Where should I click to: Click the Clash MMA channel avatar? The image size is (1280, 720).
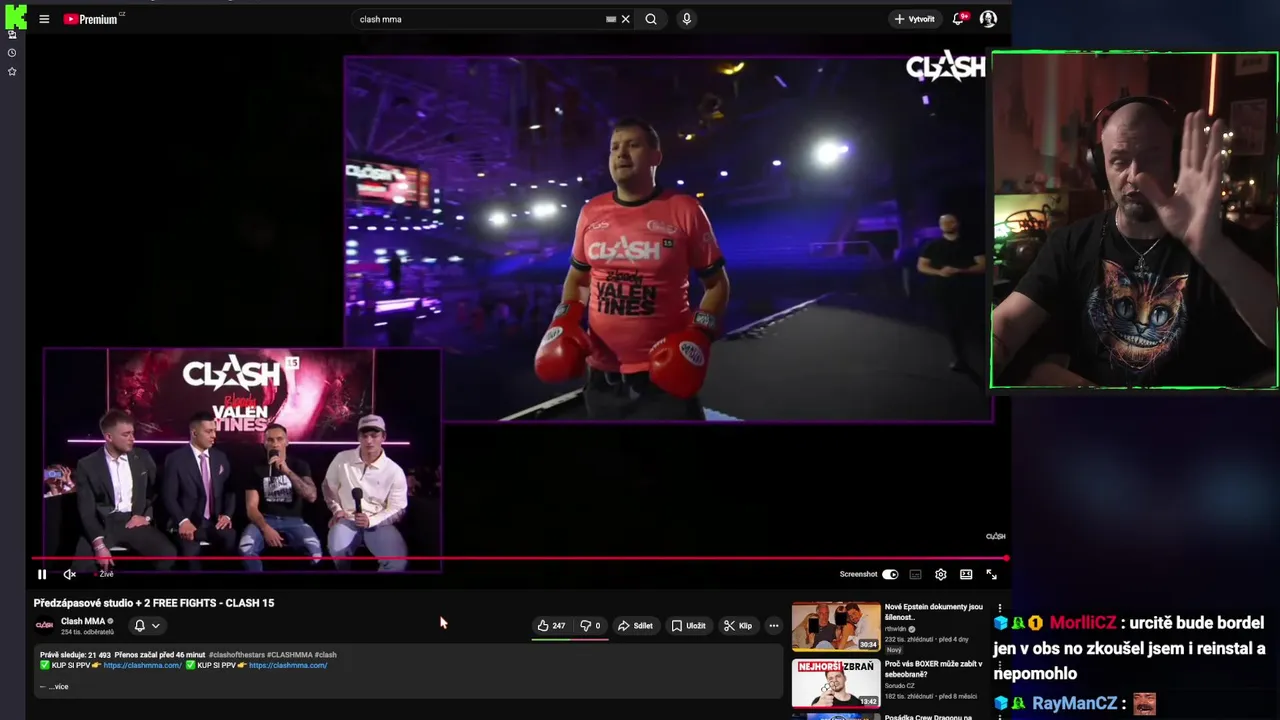pyautogui.click(x=44, y=625)
